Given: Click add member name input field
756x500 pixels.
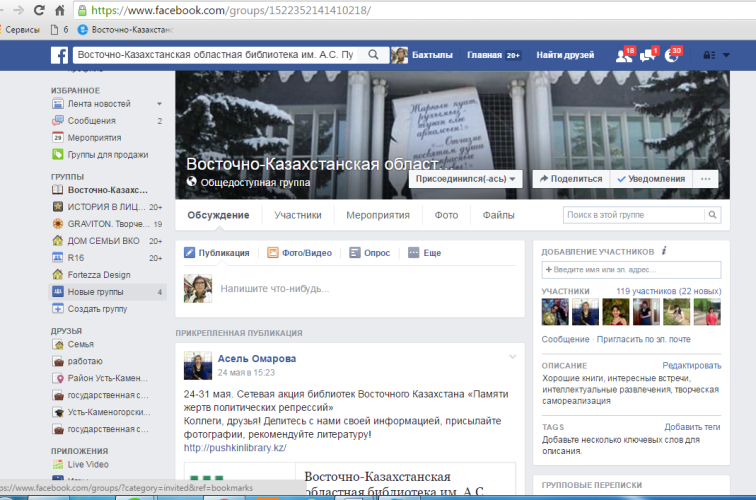Looking at the screenshot, I should (631, 270).
